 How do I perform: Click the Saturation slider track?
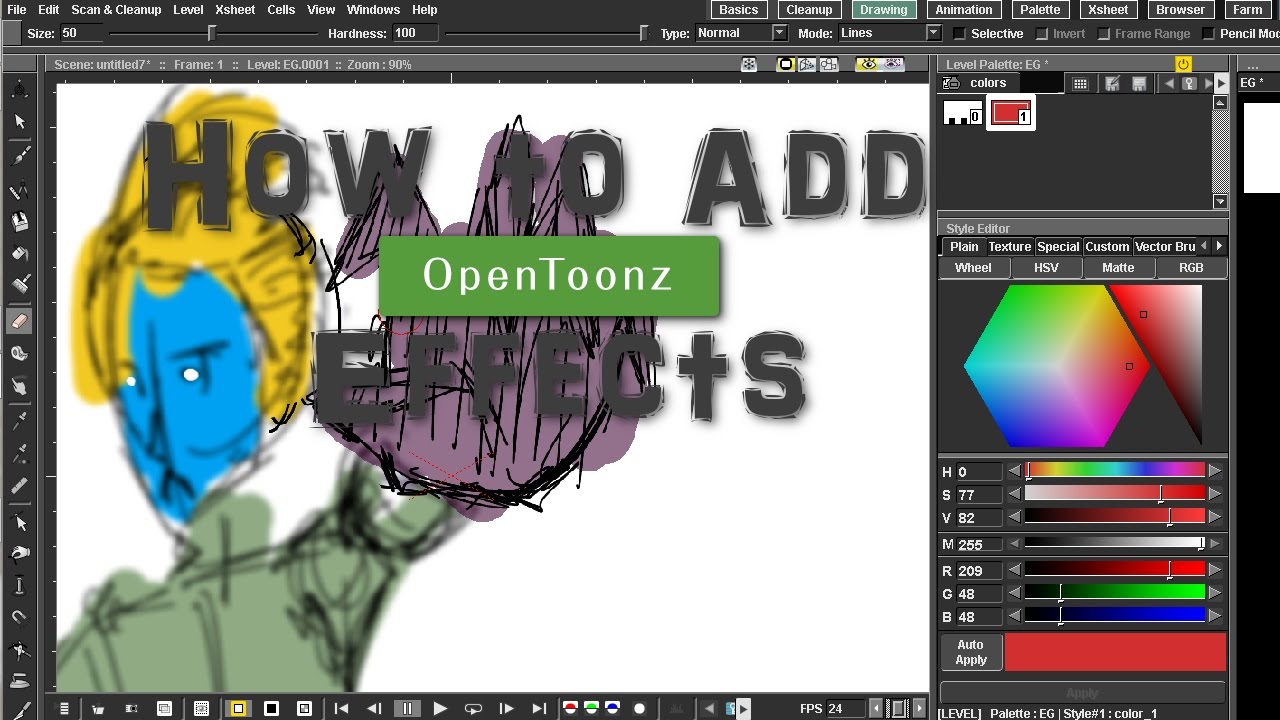(1115, 494)
